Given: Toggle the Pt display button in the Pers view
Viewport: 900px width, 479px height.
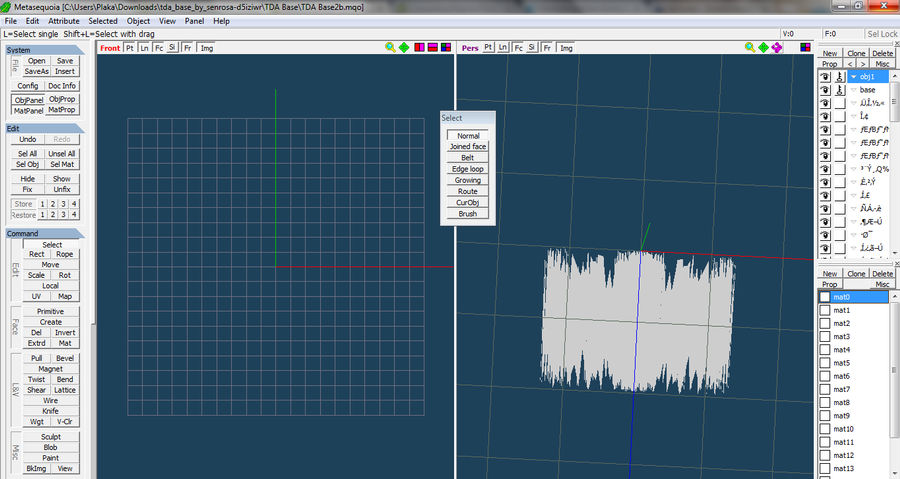Looking at the screenshot, I should (488, 47).
